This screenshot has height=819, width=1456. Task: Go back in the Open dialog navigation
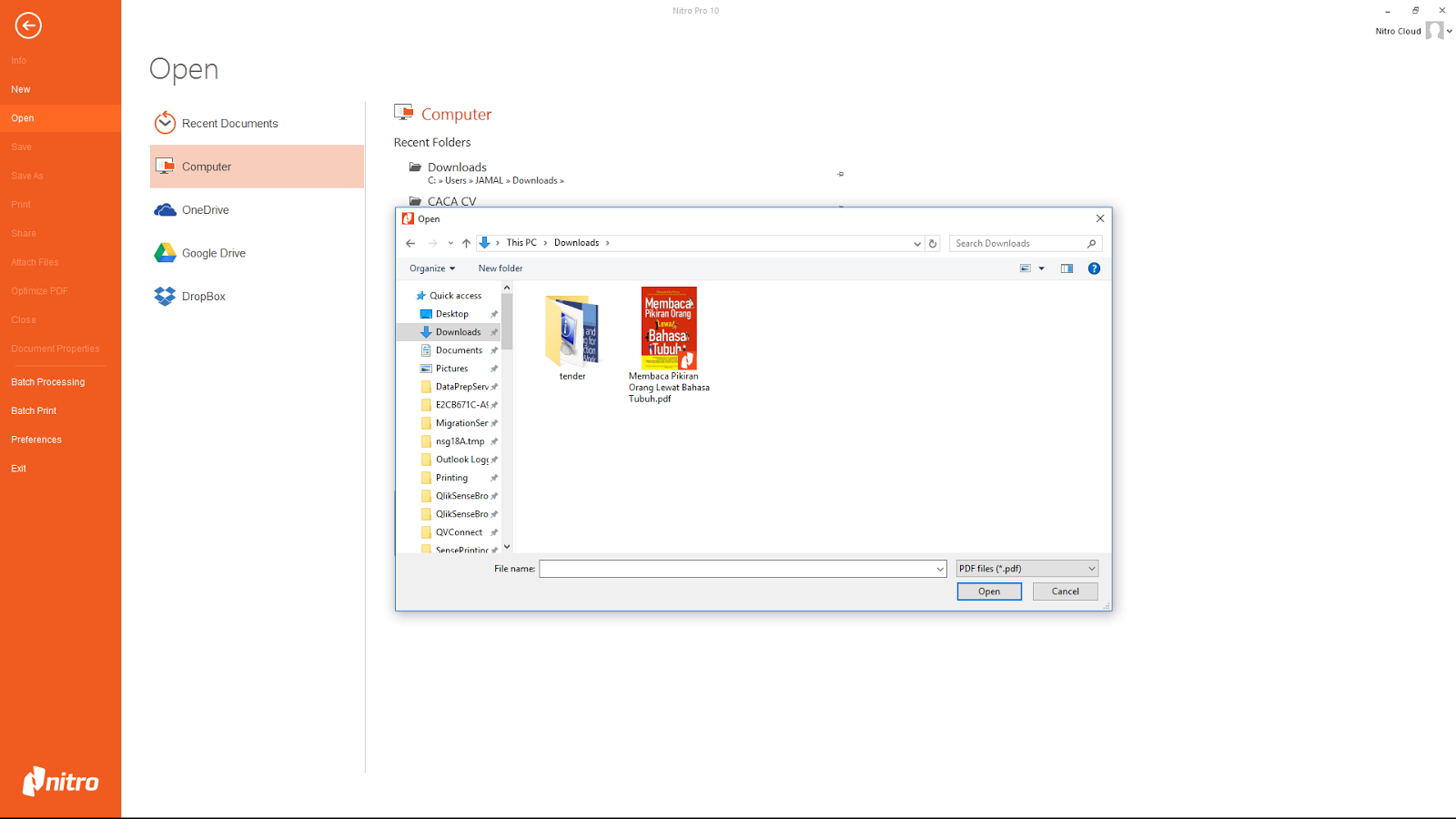[x=410, y=243]
